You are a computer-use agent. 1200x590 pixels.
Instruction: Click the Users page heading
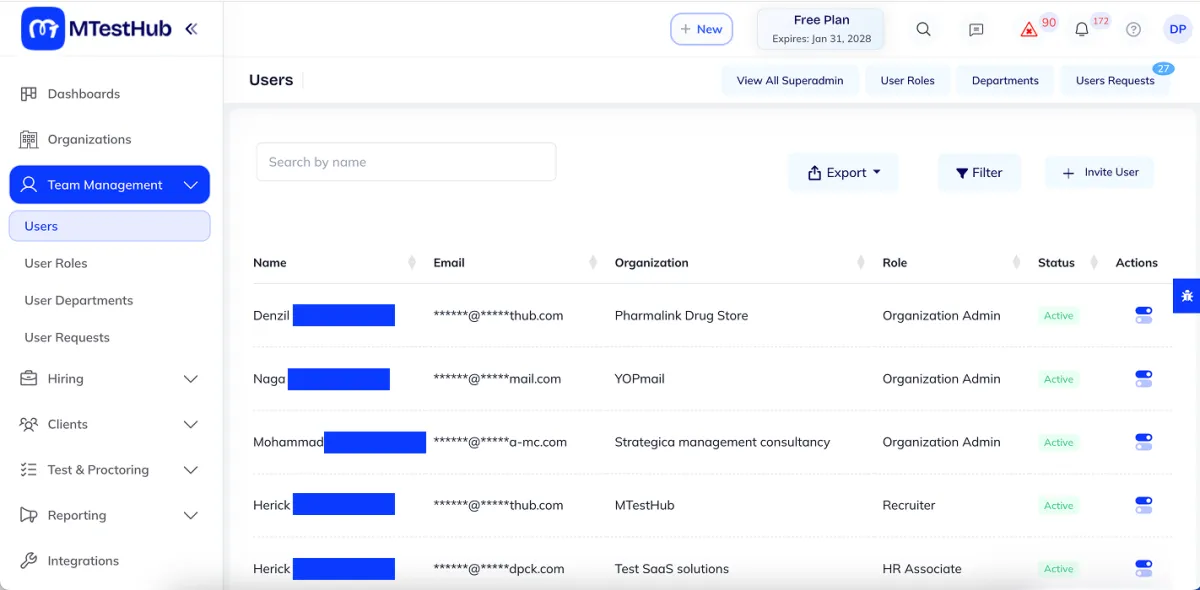point(271,80)
